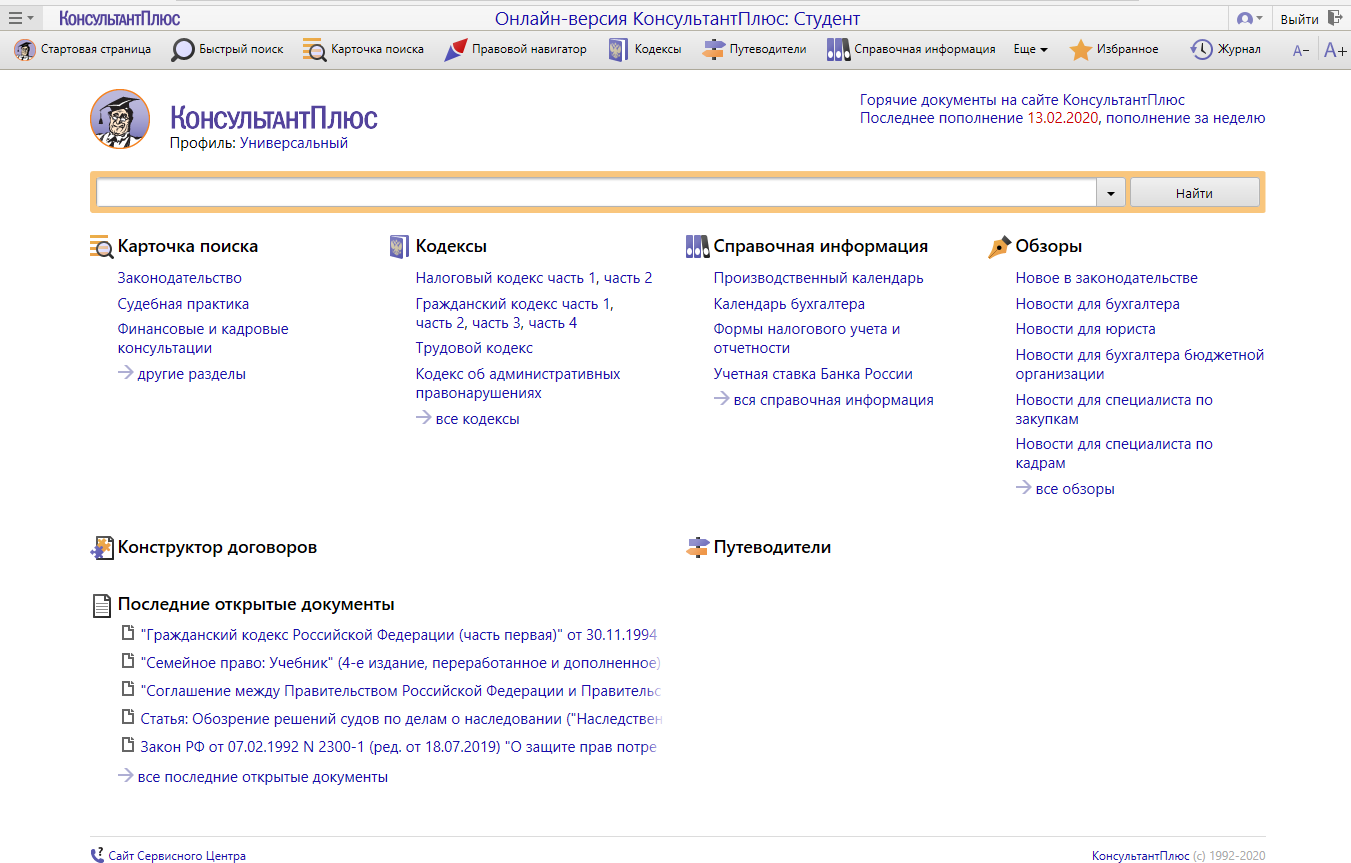
Task: Click in the main search input field
Action: [596, 194]
